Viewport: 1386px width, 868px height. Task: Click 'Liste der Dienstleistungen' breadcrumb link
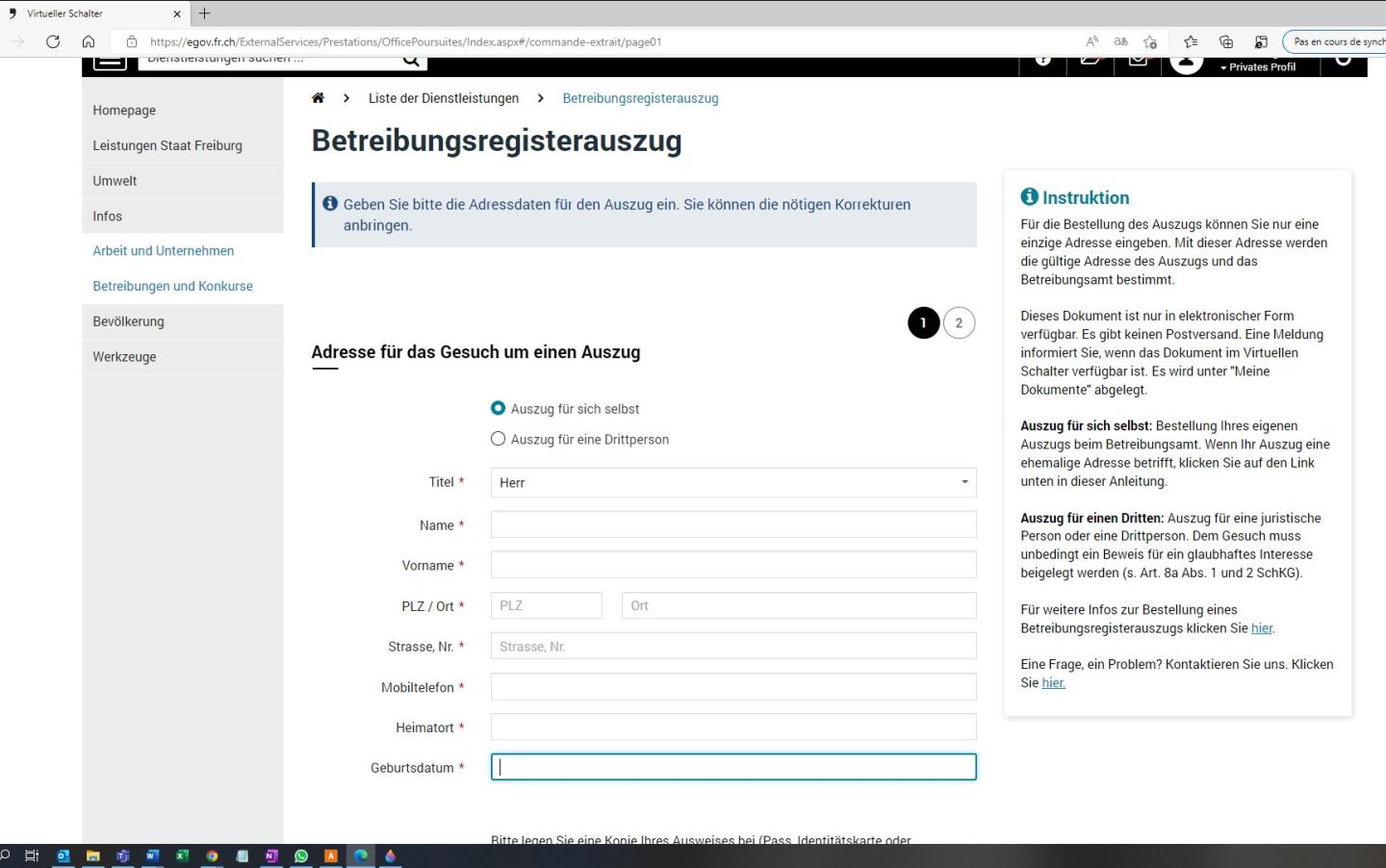pos(443,98)
